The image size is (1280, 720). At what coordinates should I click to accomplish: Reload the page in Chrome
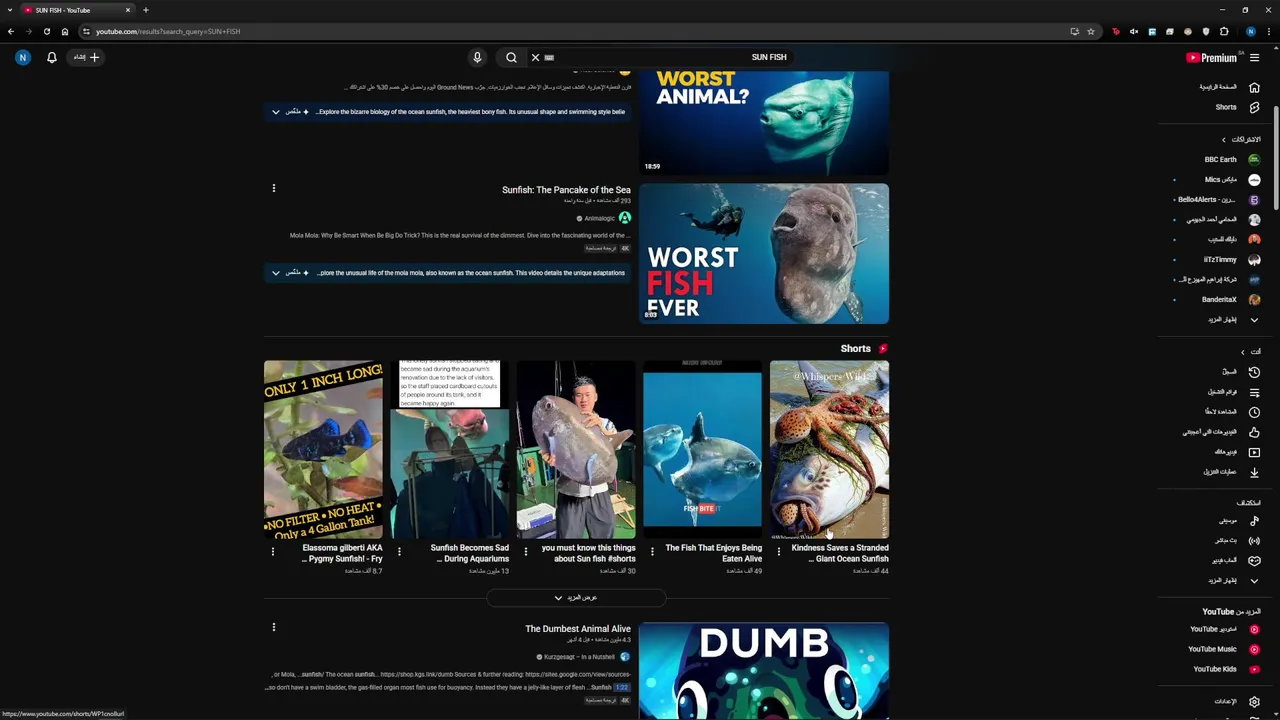tap(46, 31)
